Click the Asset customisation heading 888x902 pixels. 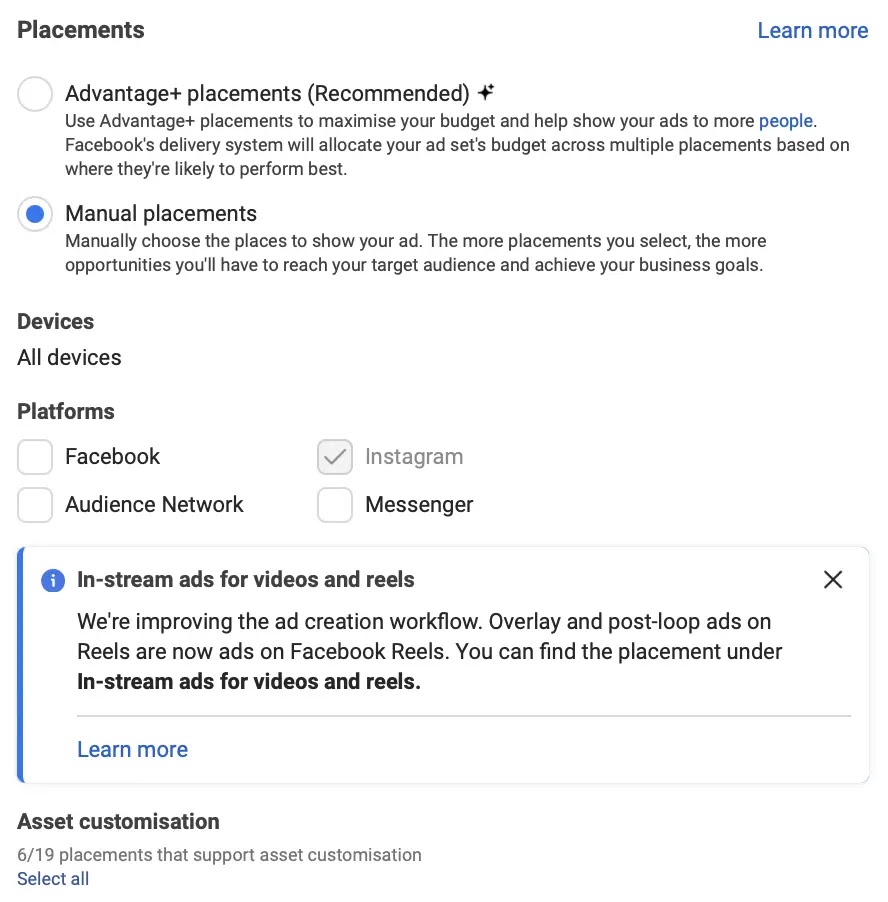click(118, 821)
